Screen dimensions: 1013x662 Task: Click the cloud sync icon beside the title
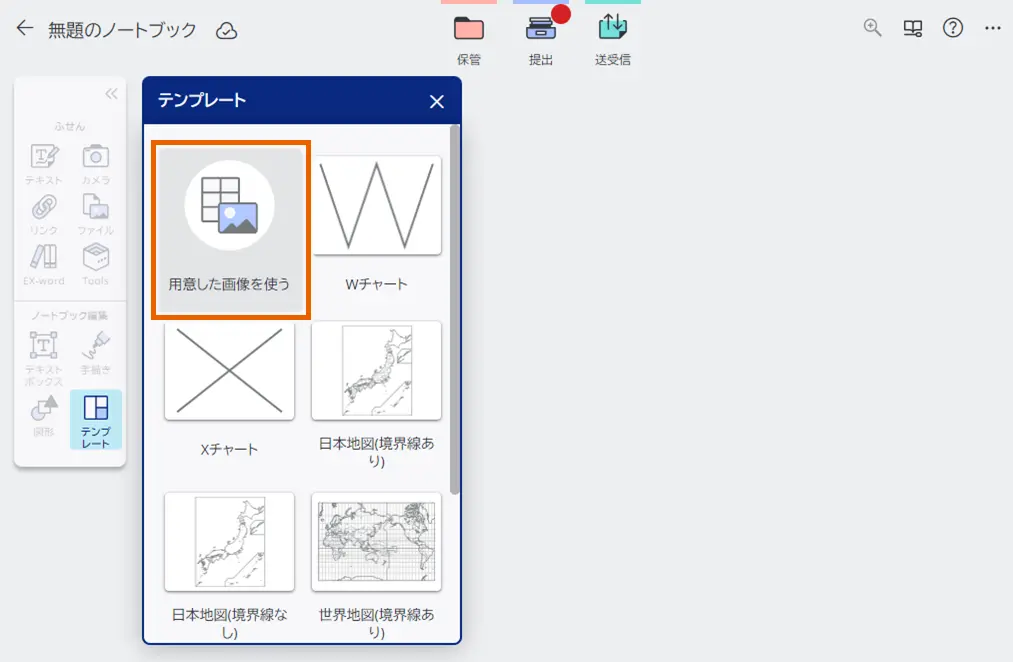pos(227,30)
